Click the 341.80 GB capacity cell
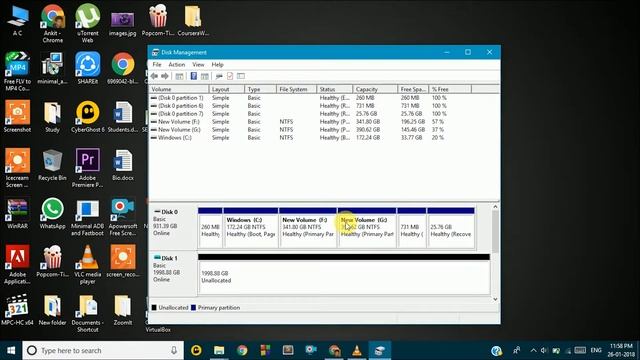 (x=368, y=122)
